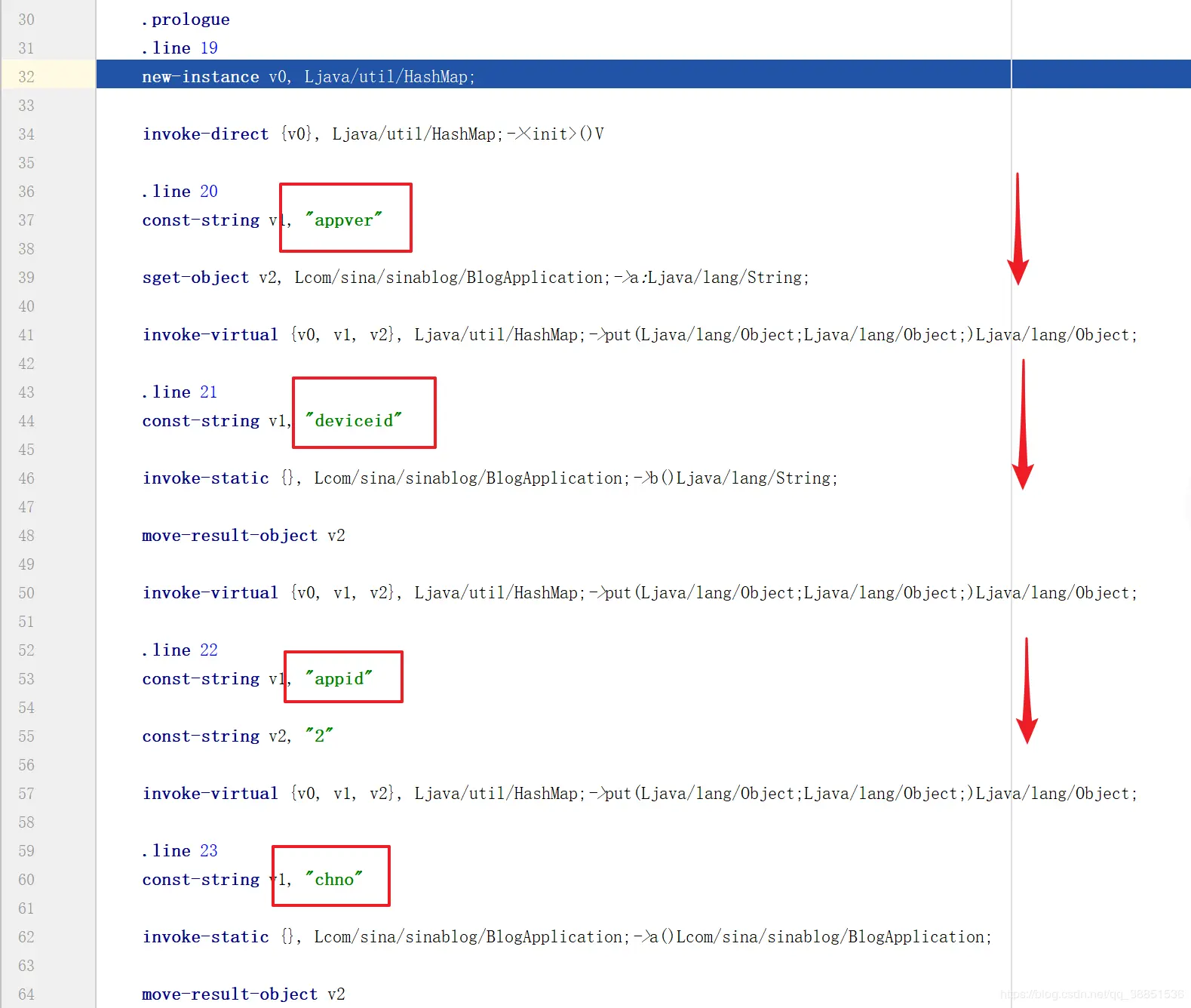Click the "chno" string constant

(334, 879)
